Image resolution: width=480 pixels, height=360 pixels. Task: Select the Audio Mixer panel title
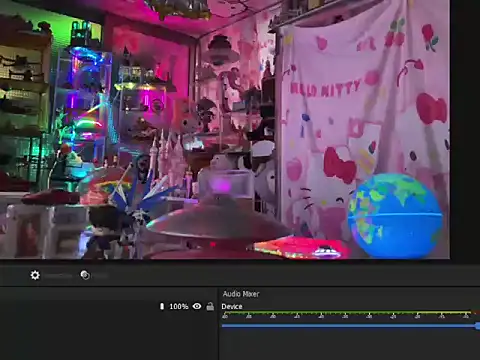click(x=241, y=294)
